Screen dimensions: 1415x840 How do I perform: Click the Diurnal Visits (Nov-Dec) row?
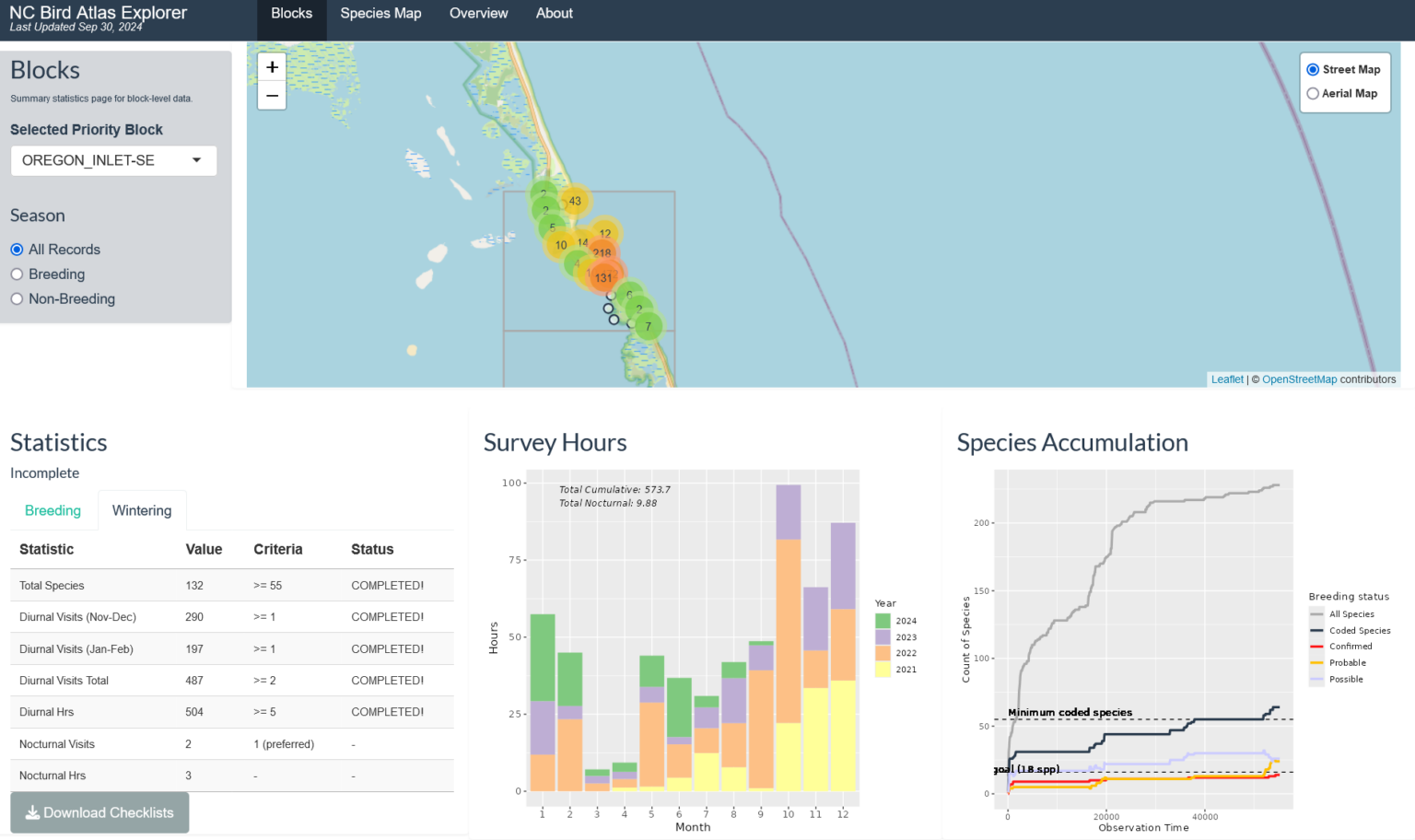(x=232, y=617)
